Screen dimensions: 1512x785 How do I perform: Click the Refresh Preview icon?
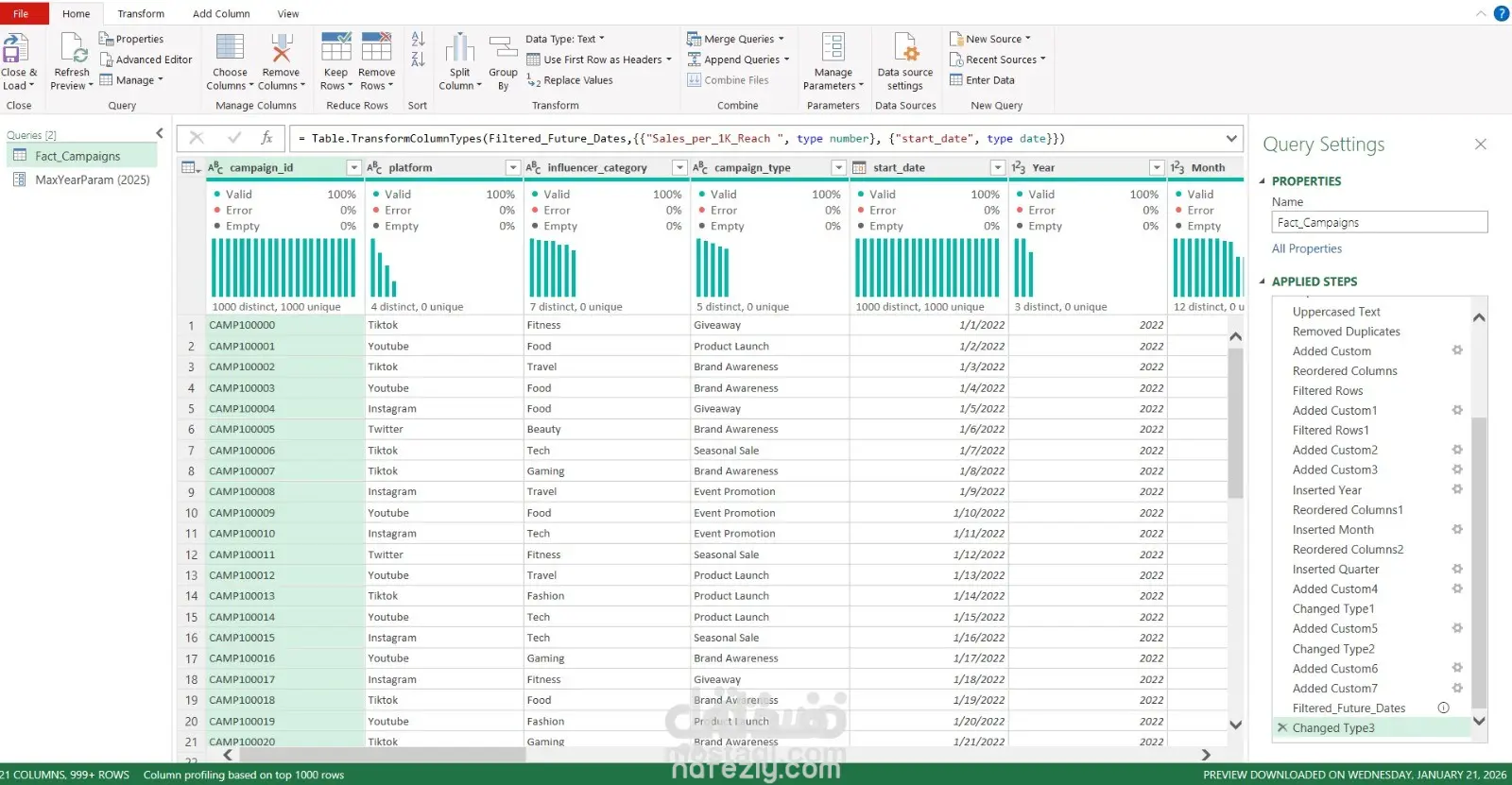[73, 48]
